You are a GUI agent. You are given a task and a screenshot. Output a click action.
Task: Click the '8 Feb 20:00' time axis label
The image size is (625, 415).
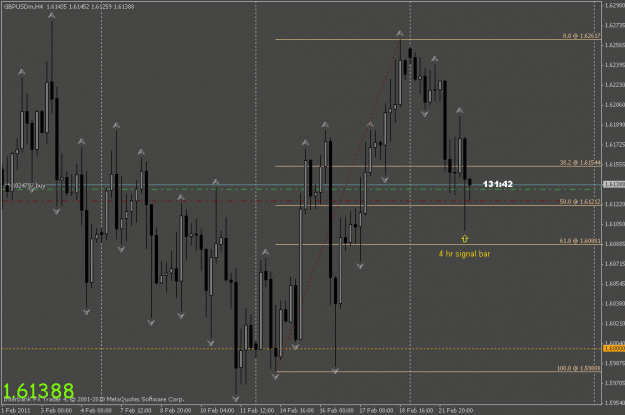176,410
